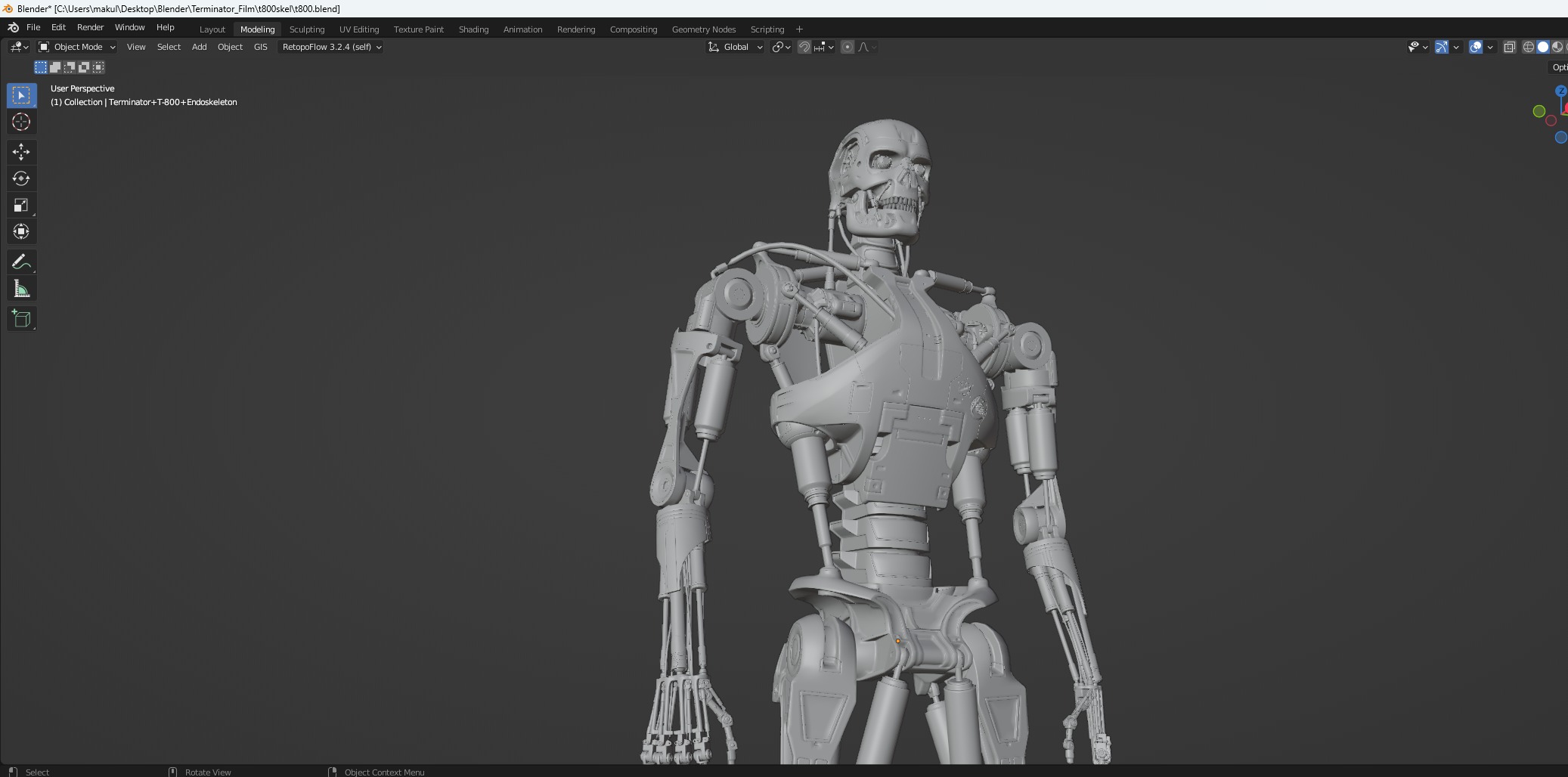Open the Render menu
Image resolution: width=1568 pixels, height=777 pixels.
(90, 27)
